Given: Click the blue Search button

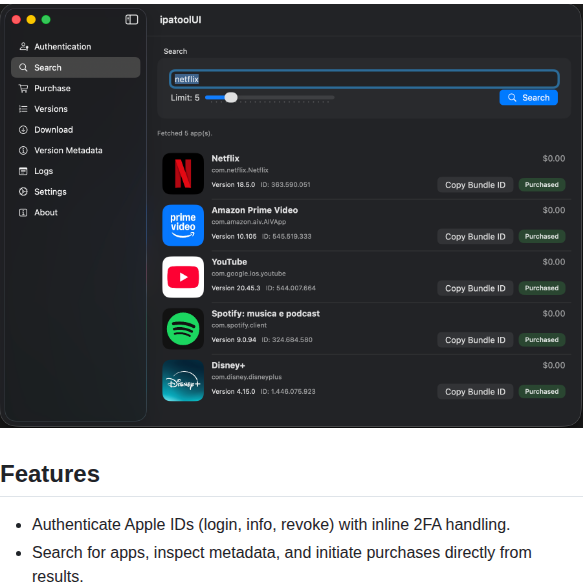Looking at the screenshot, I should pos(528,97).
